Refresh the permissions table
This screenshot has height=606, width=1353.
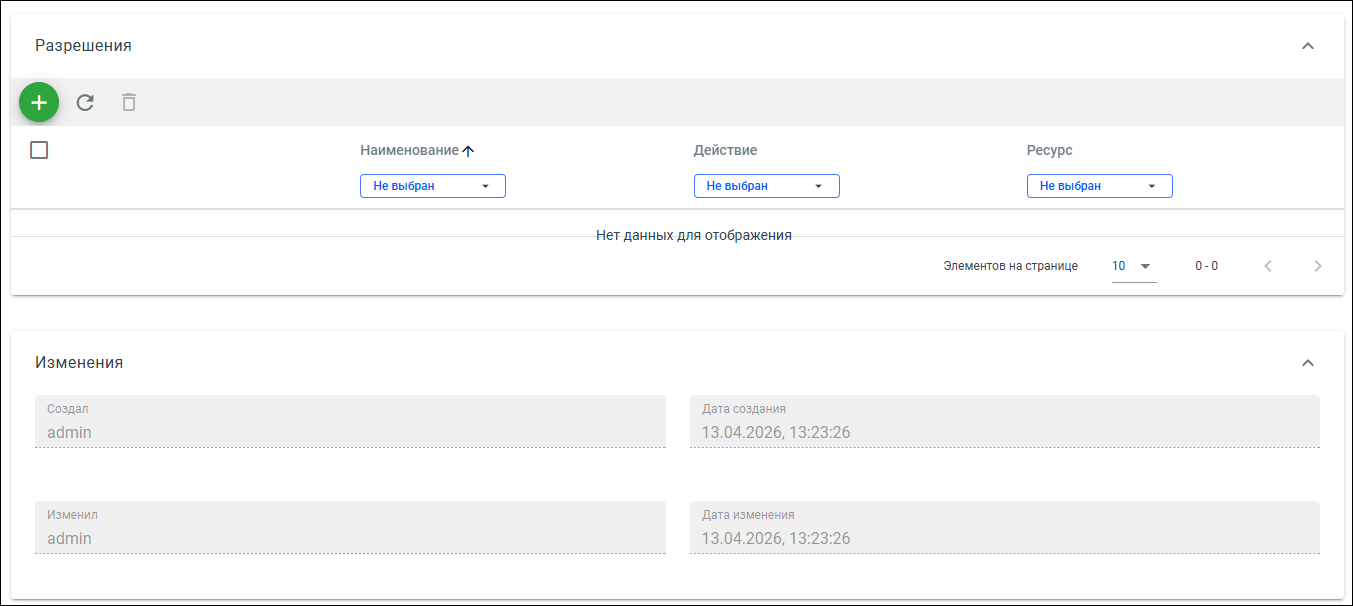(x=85, y=102)
